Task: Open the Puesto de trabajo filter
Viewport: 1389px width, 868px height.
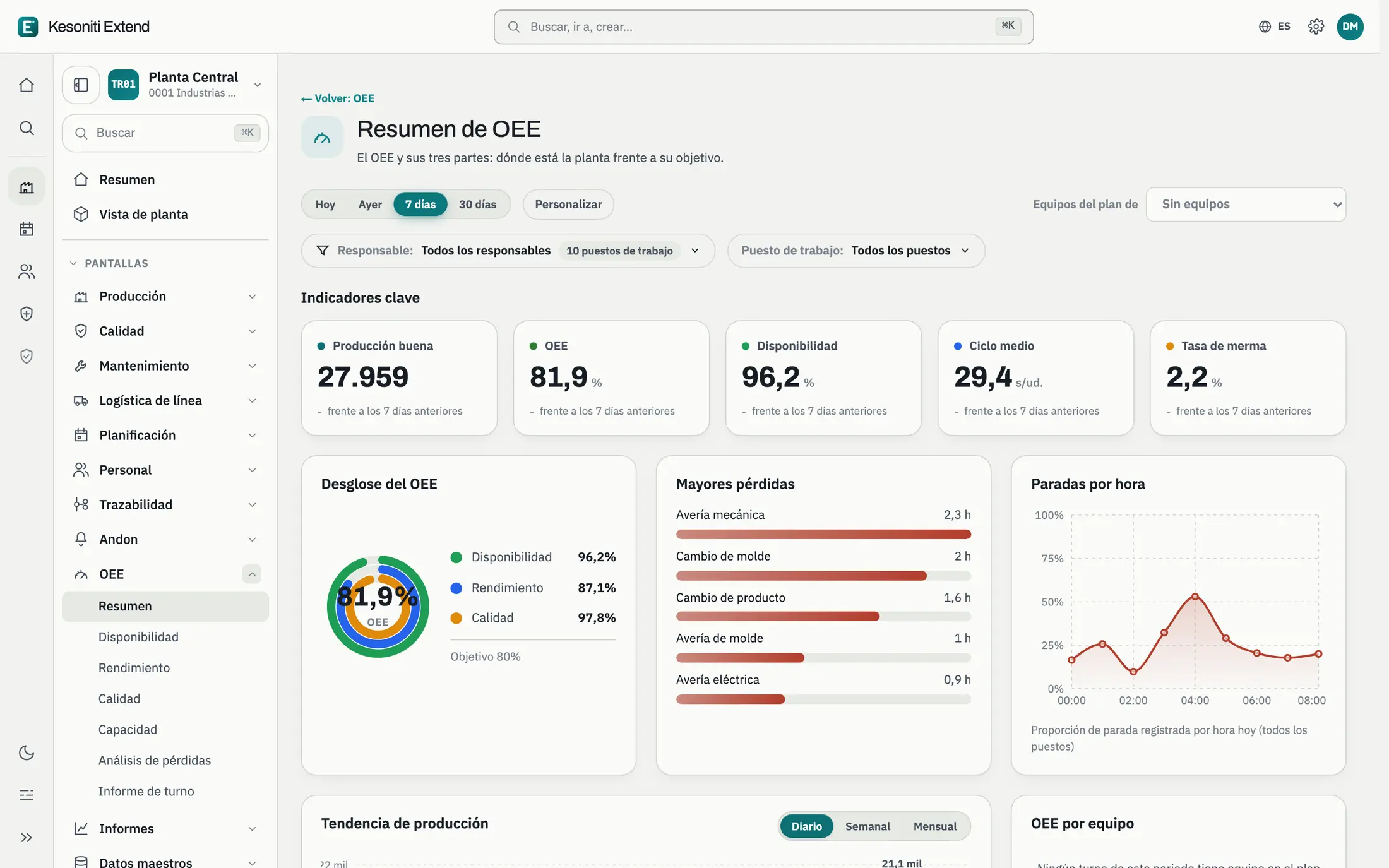Action: pyautogui.click(x=855, y=251)
